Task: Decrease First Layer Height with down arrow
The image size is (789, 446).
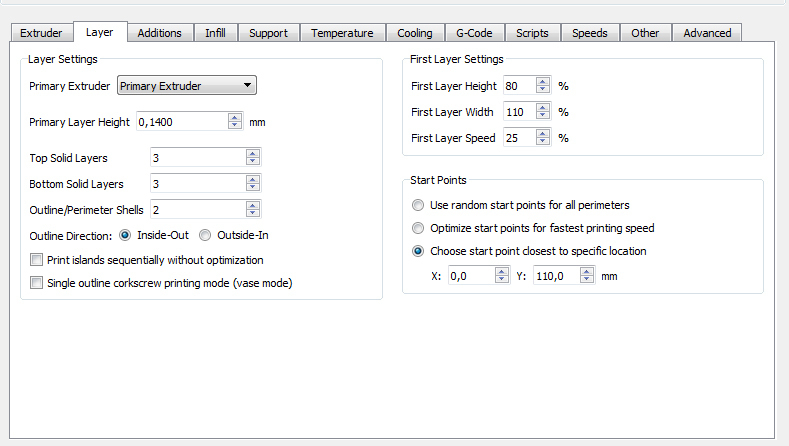Action: tap(543, 90)
